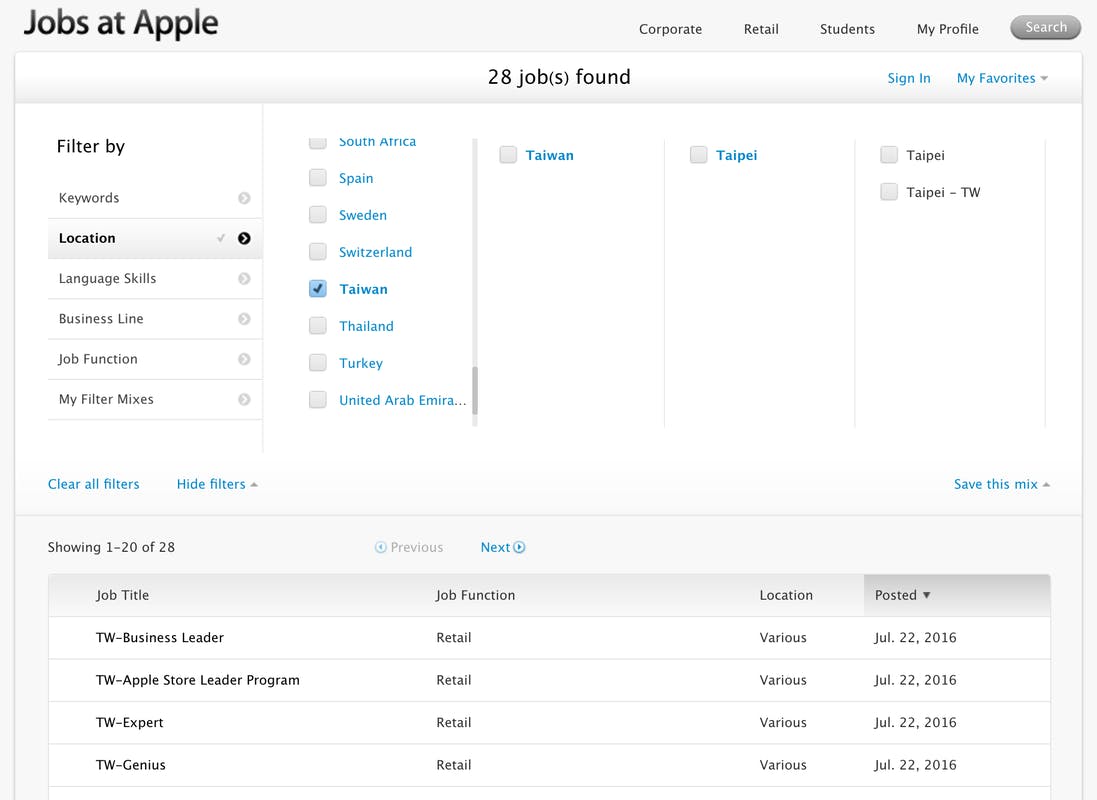Uncheck the Taiwan country checkbox
This screenshot has height=800, width=1097.
(x=318, y=289)
